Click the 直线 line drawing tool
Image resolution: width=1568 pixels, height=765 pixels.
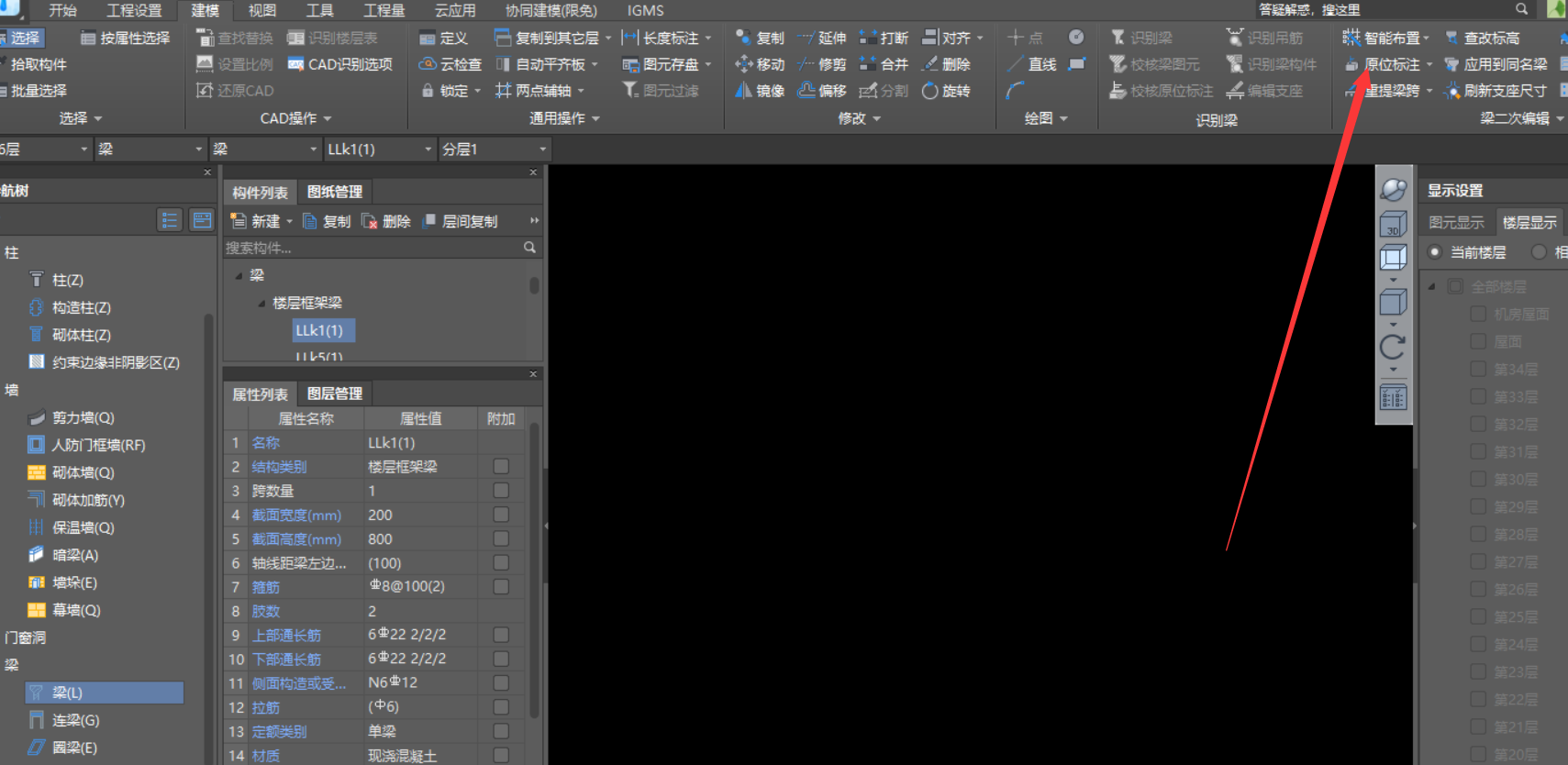point(1031,64)
